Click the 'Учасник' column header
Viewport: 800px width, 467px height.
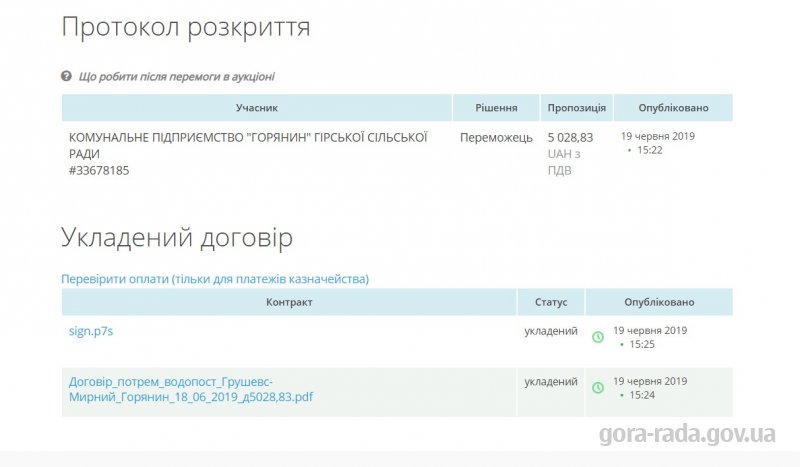click(x=257, y=108)
